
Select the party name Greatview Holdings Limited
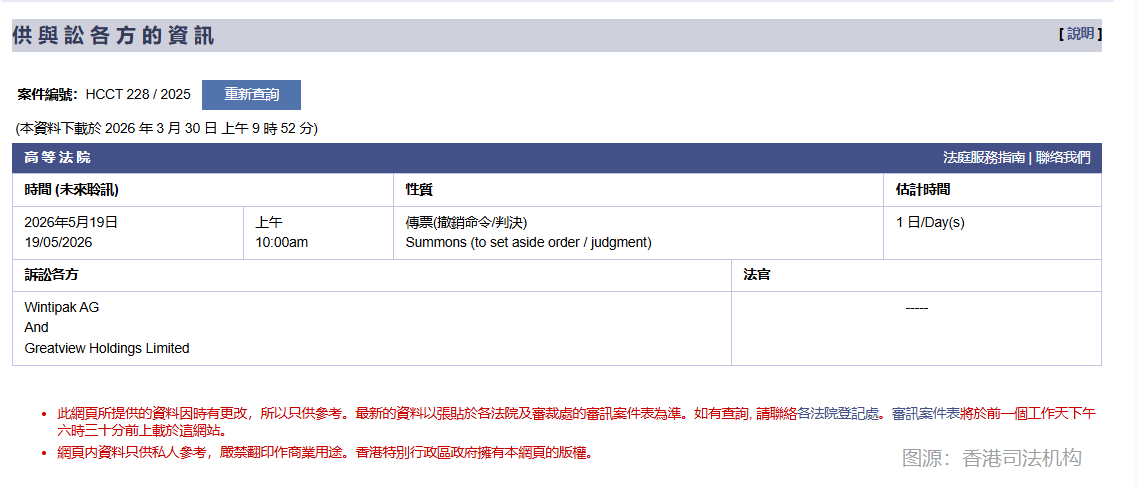coord(107,349)
